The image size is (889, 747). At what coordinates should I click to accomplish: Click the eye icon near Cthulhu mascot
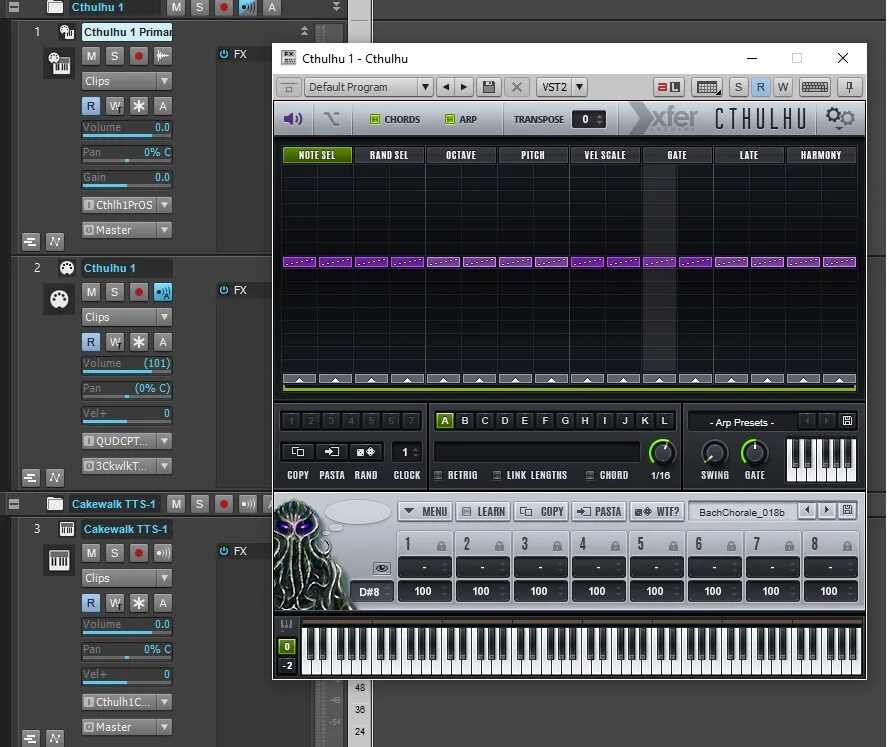pyautogui.click(x=382, y=568)
